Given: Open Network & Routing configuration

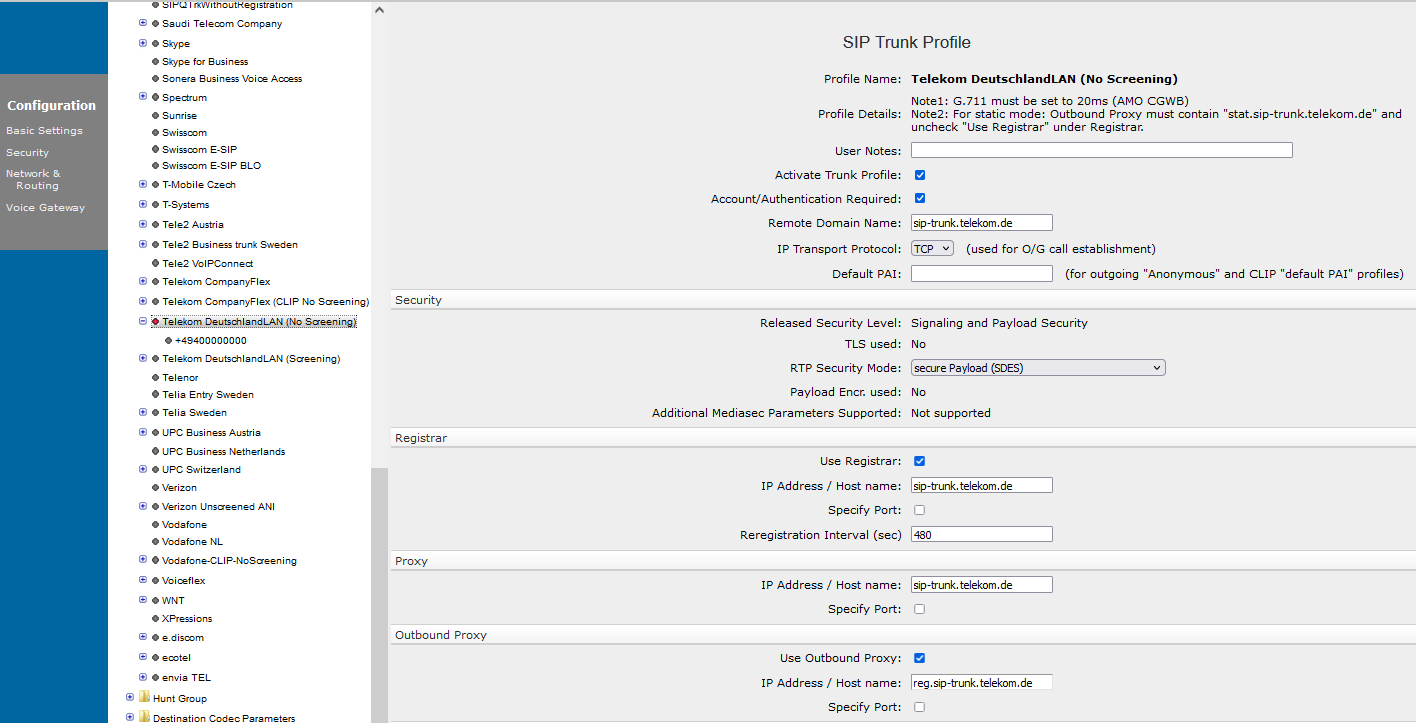Looking at the screenshot, I should (33, 180).
